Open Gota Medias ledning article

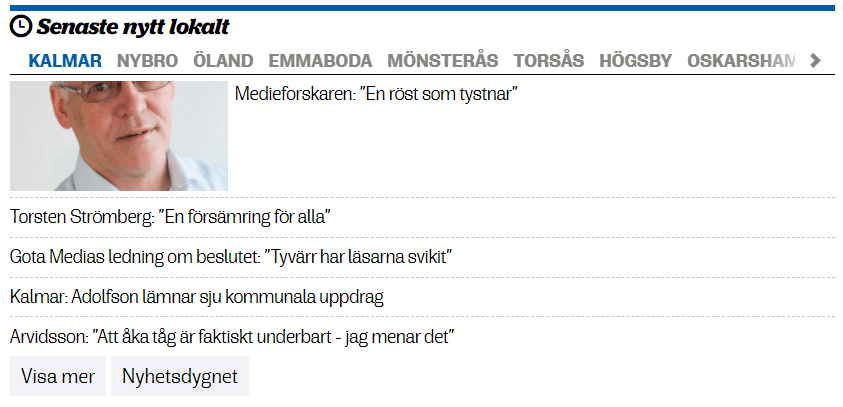tap(231, 257)
